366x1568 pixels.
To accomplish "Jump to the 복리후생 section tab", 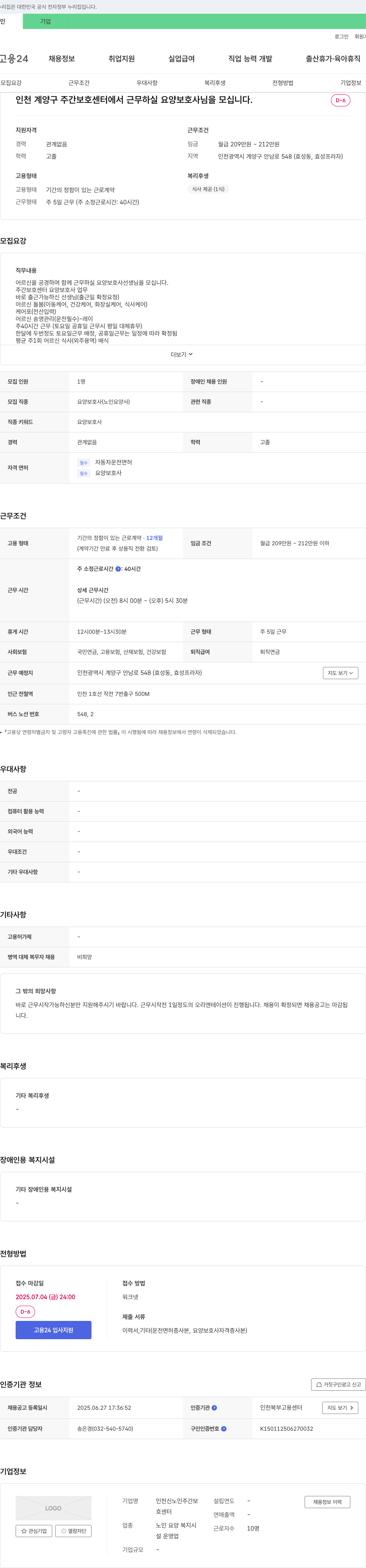I will (x=214, y=83).
